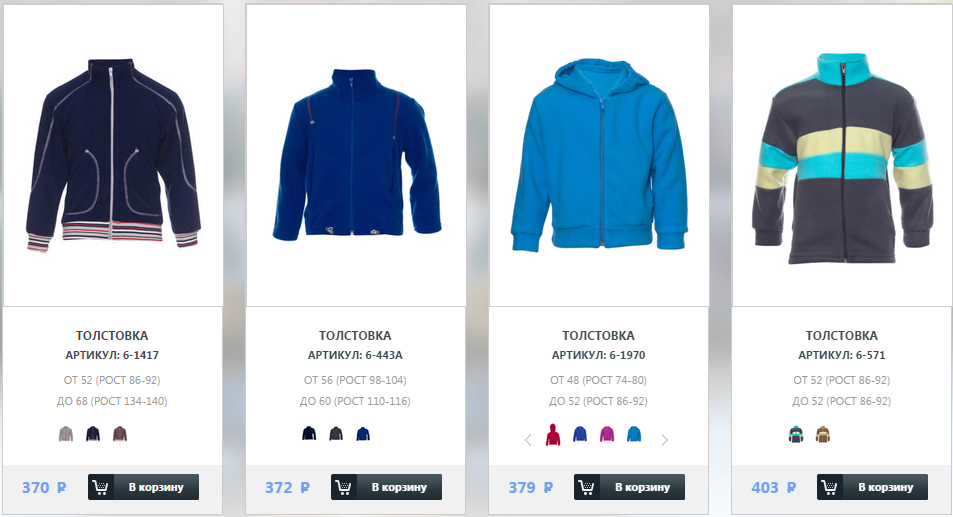This screenshot has height=517, width=953.
Task: Add the 370 ₽ sweatshirt to the cart
Action: (143, 487)
